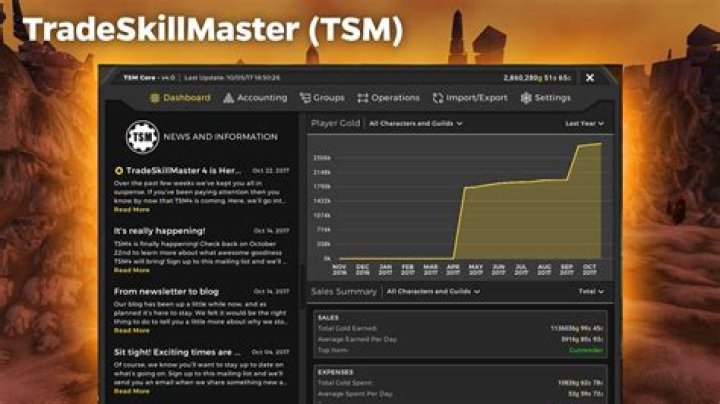Click Read More under From newsletter to blog
Viewport: 720px width, 404px height.
point(132,331)
